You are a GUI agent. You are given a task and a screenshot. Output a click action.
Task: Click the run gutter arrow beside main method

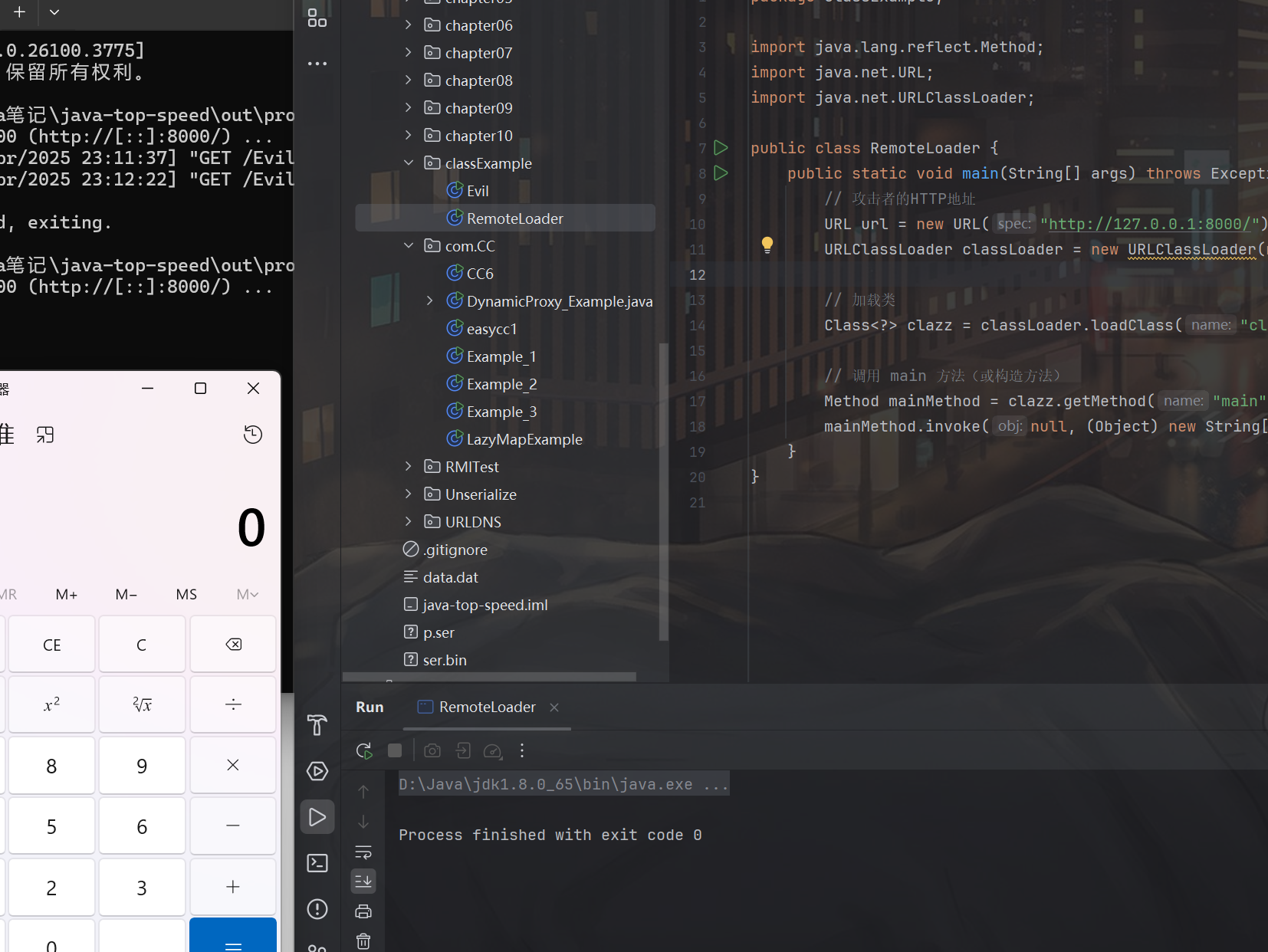coord(721,173)
